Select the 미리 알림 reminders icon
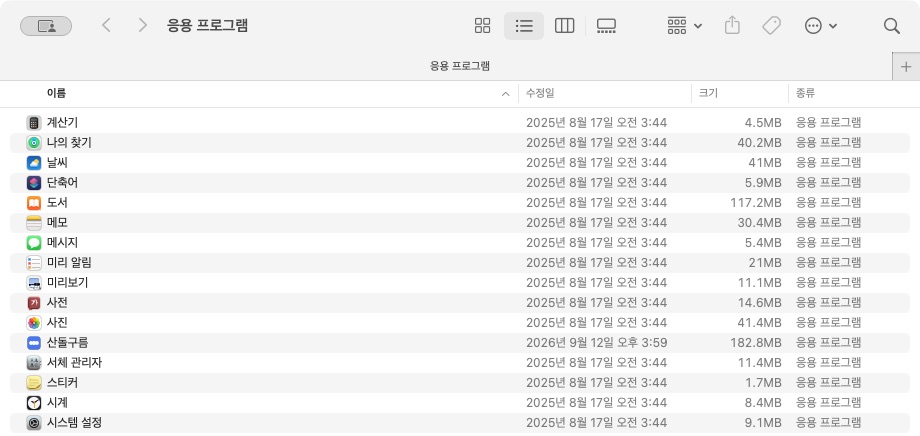The width and height of the screenshot is (920, 436). (34, 263)
